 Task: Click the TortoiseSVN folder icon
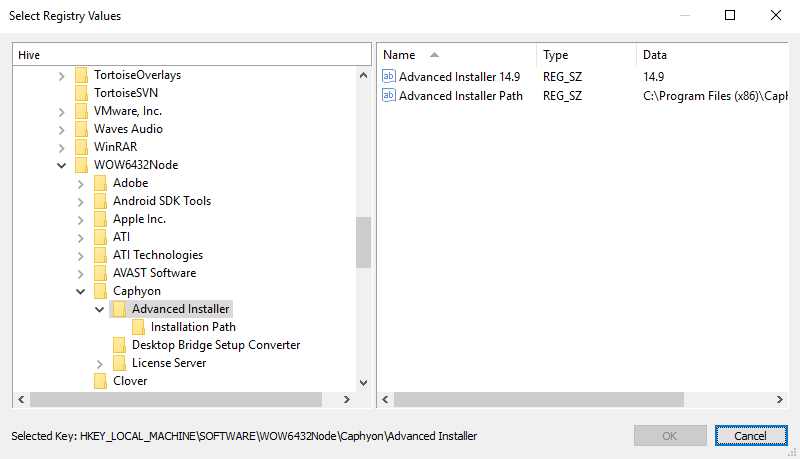click(x=81, y=93)
